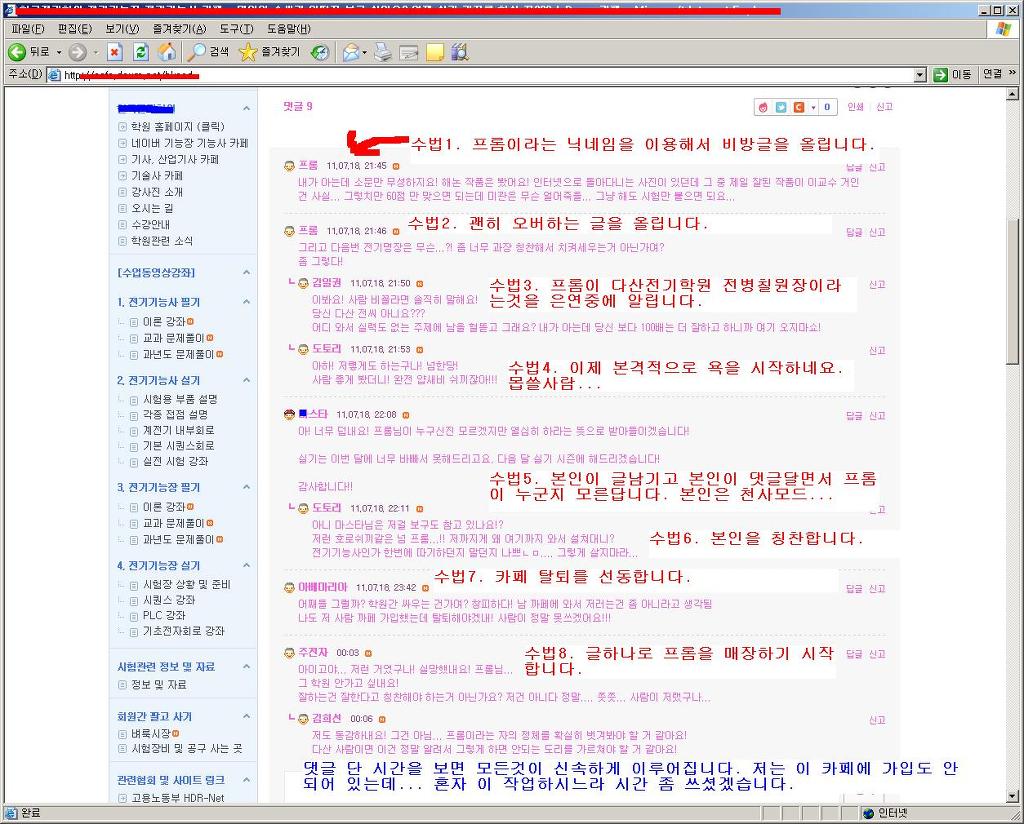This screenshot has height=824, width=1024.
Task: Collapse the 4. 전기기능장 실기 section
Action: (x=247, y=565)
